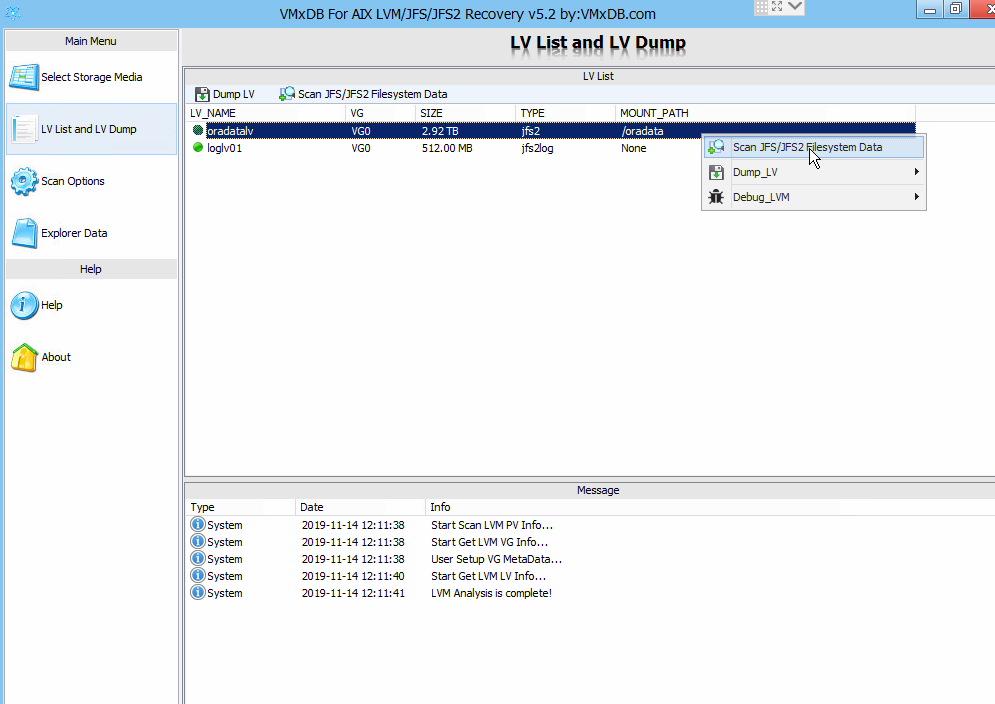Go to LV List and LV Dump page

(91, 130)
